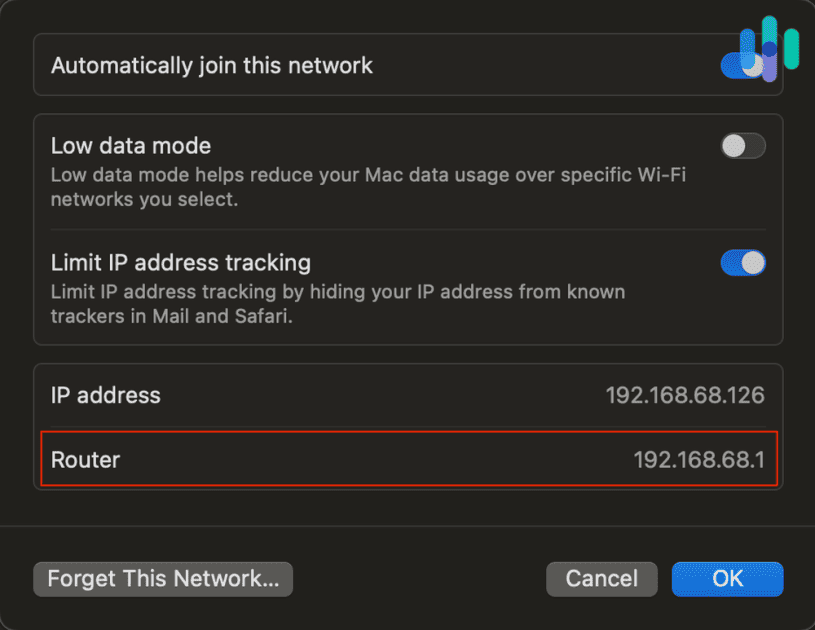The image size is (815, 630).
Task: Click the Router label text
Action: tap(85, 459)
